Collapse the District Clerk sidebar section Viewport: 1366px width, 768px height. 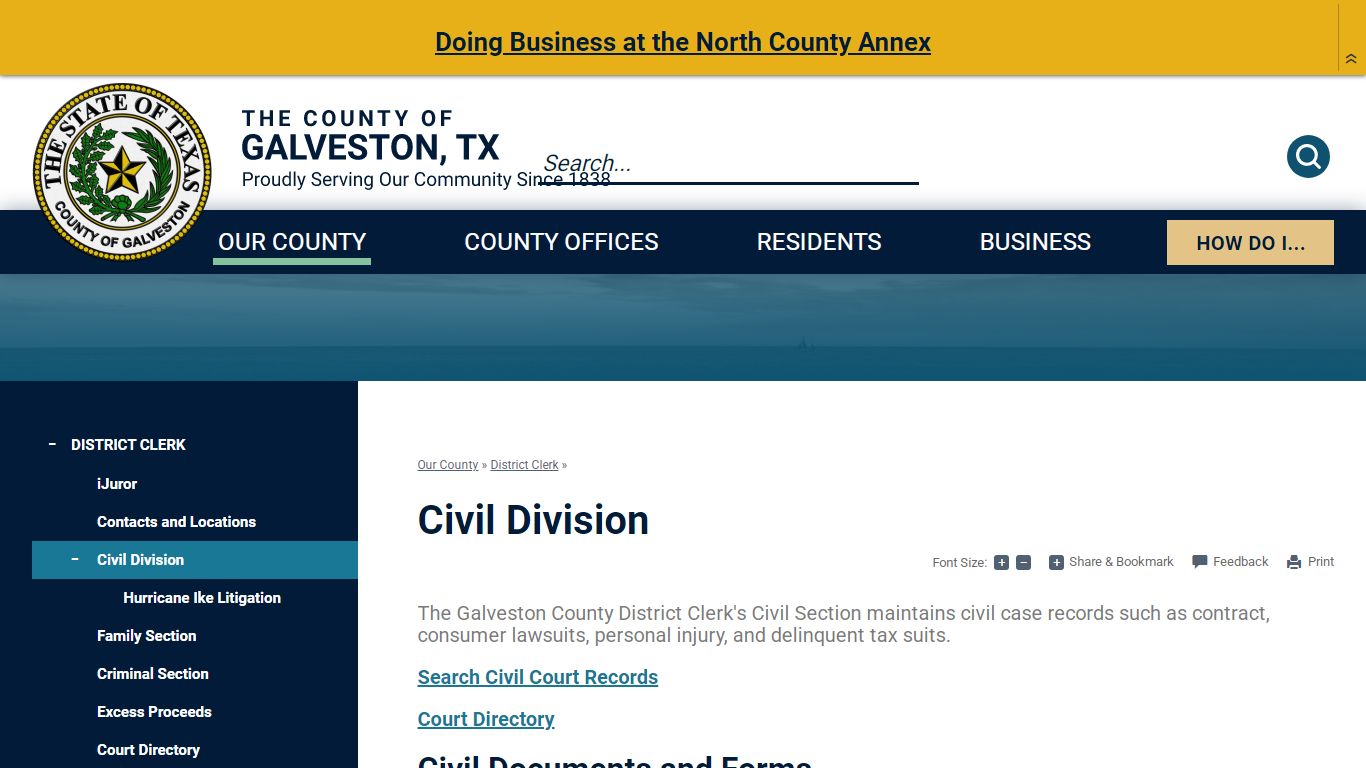coord(52,444)
